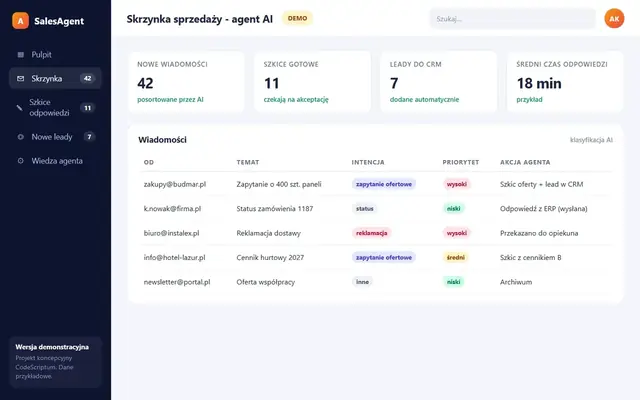Click Szkic z cennikiem B action

(531, 258)
